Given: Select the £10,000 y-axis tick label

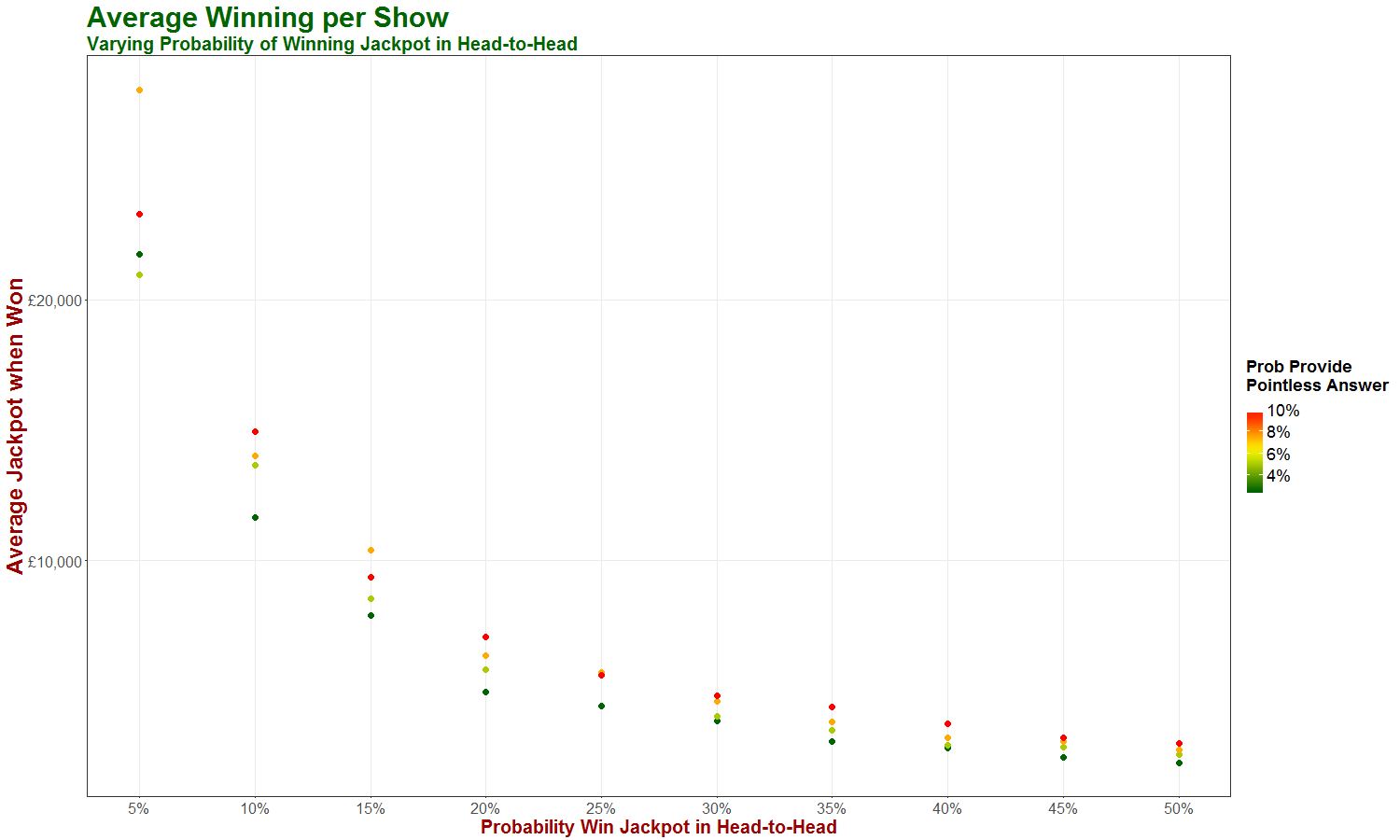Looking at the screenshot, I should point(55,562).
